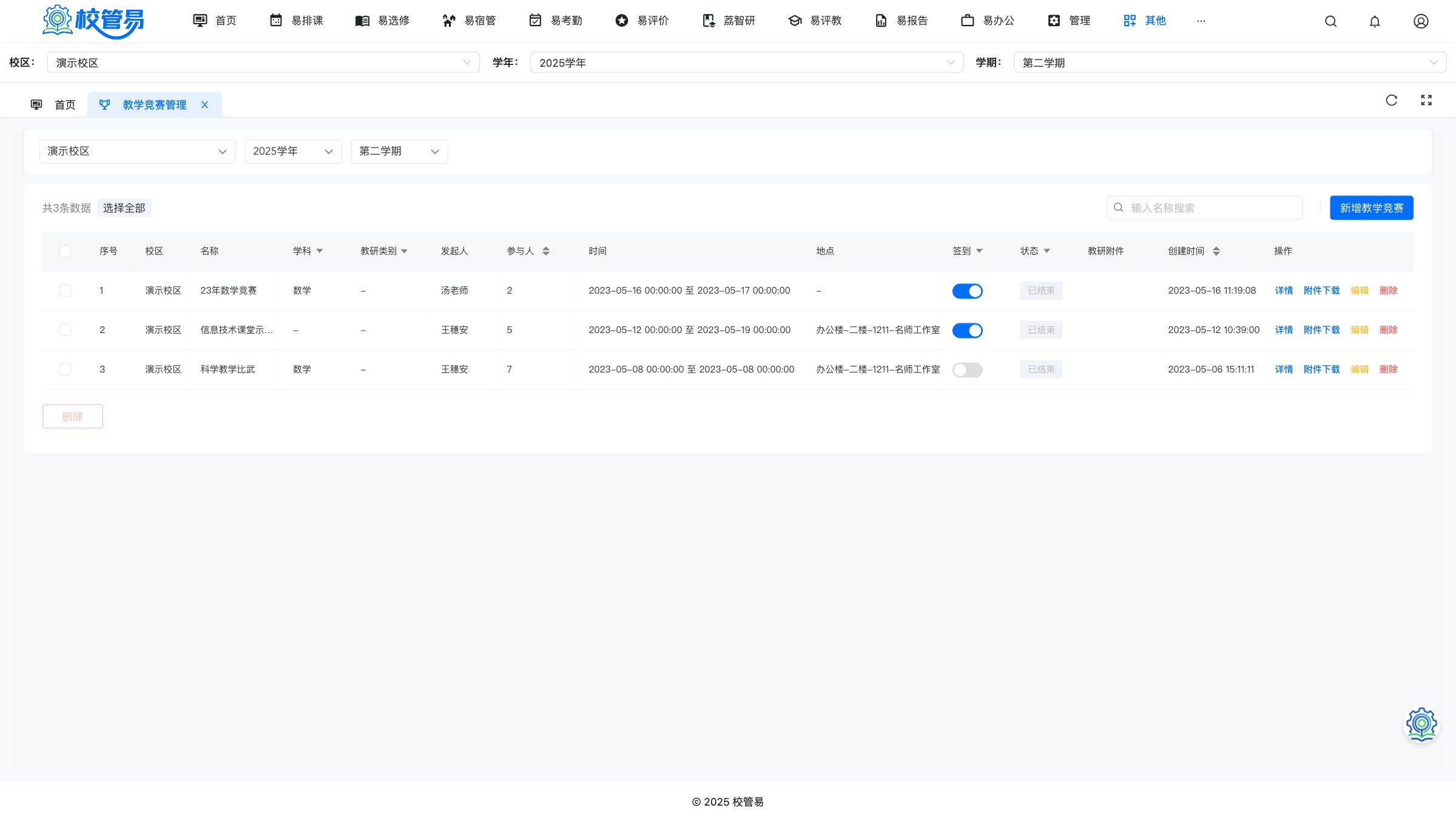The height and width of the screenshot is (819, 1456).
Task: Open 其他 grid-plus icon
Action: 1130,21
